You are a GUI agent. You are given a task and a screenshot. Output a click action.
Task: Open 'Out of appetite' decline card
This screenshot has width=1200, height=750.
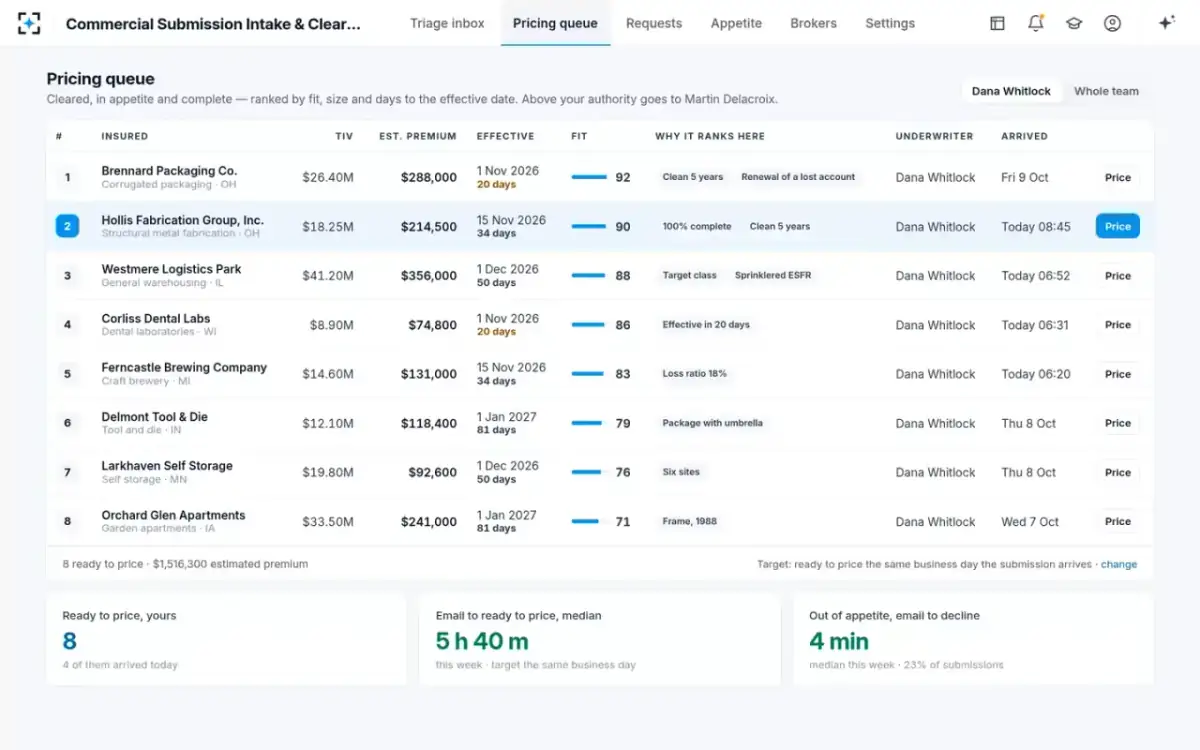[x=973, y=640]
